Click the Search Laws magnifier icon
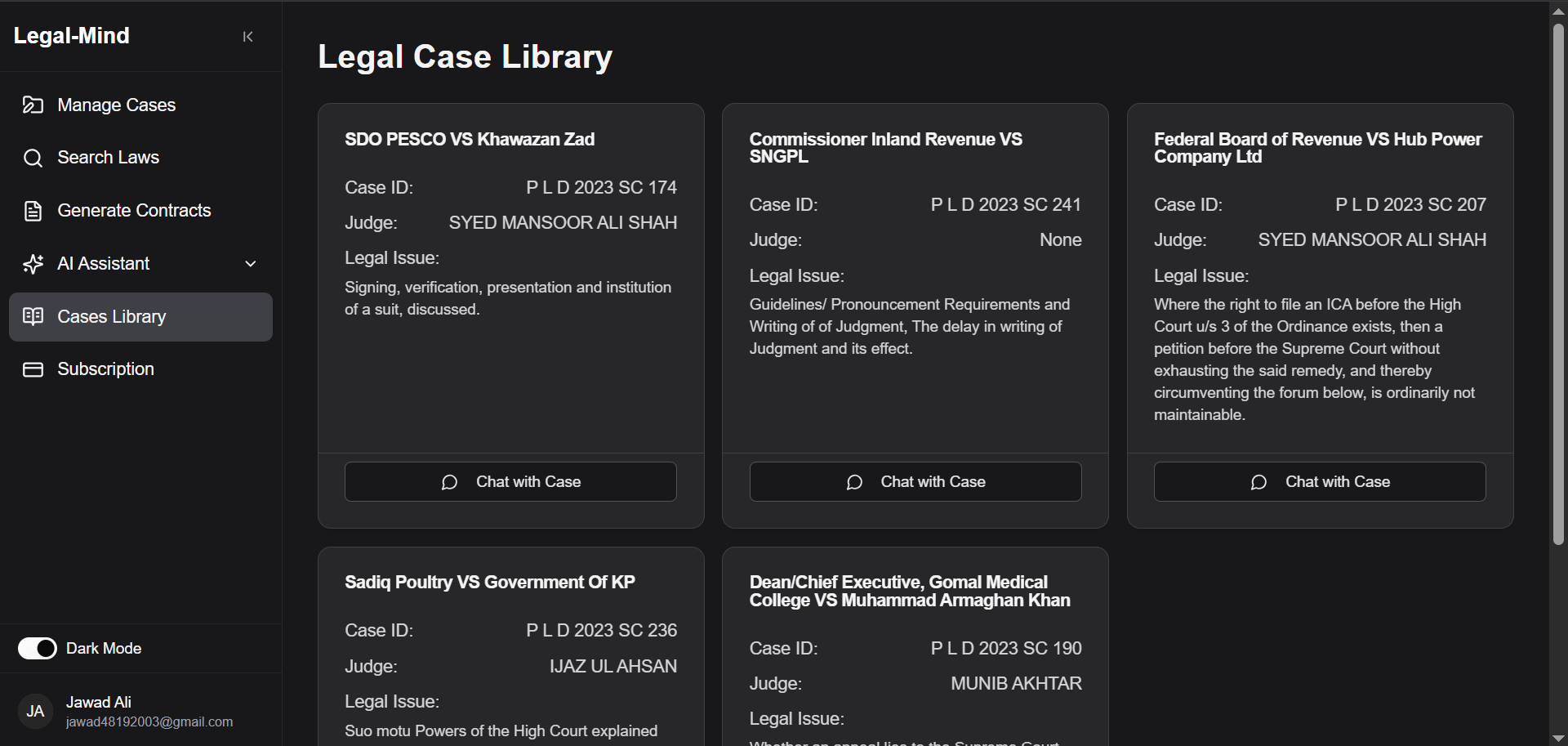Screen dimensions: 1568x746 click(x=33, y=158)
